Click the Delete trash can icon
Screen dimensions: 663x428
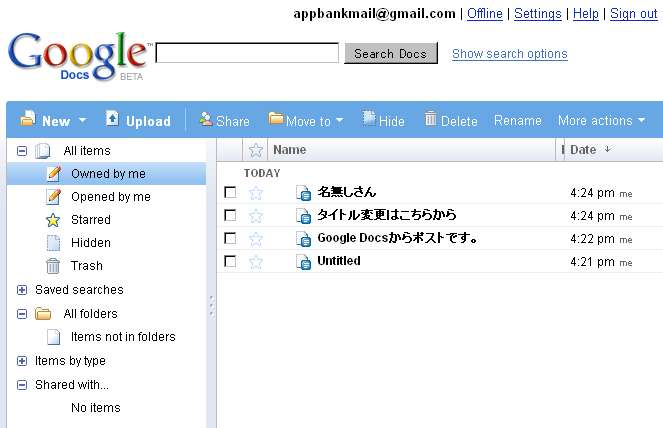click(430, 118)
